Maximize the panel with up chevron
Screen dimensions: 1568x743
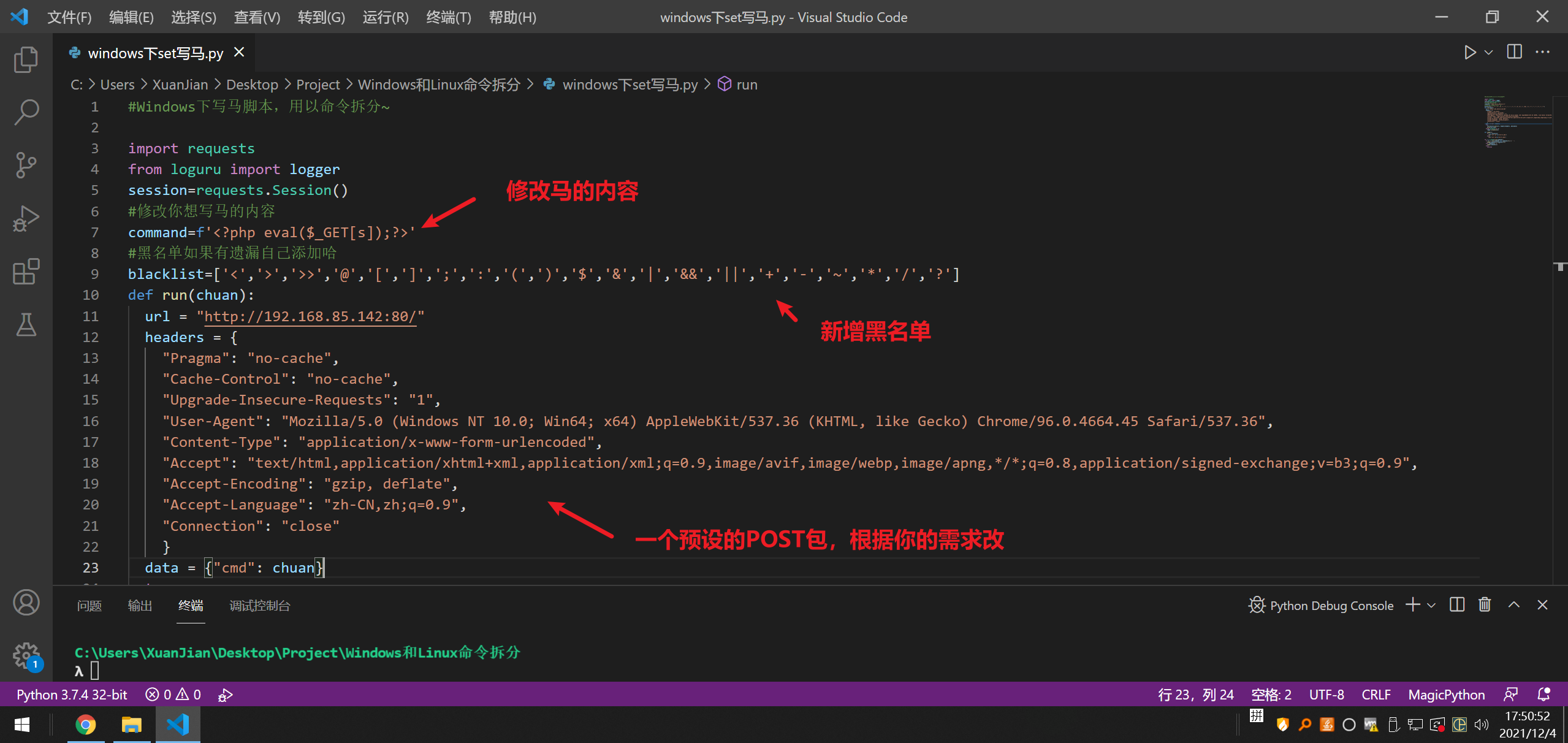coord(1513,605)
